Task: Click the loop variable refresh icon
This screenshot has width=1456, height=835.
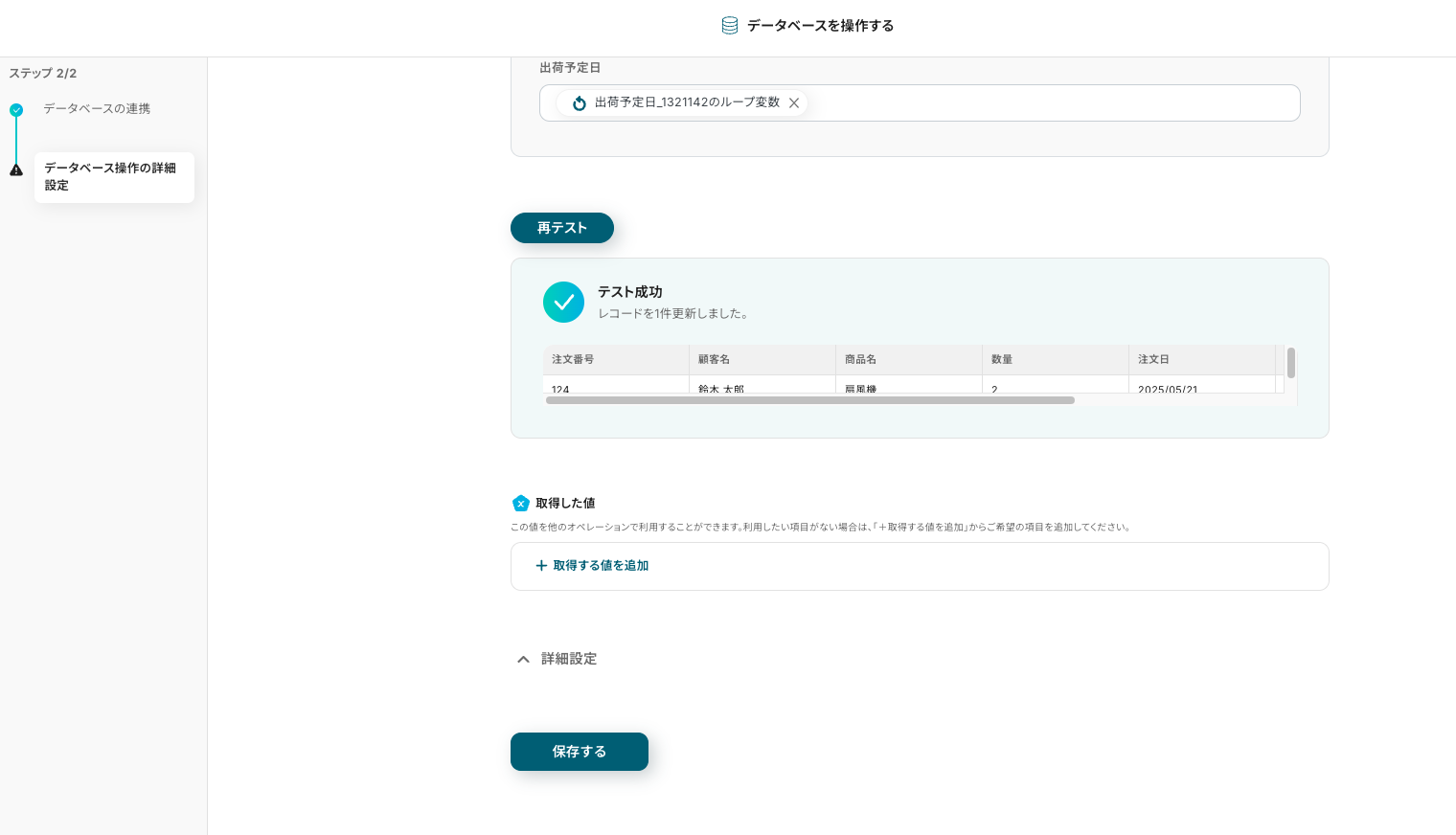Action: [579, 103]
